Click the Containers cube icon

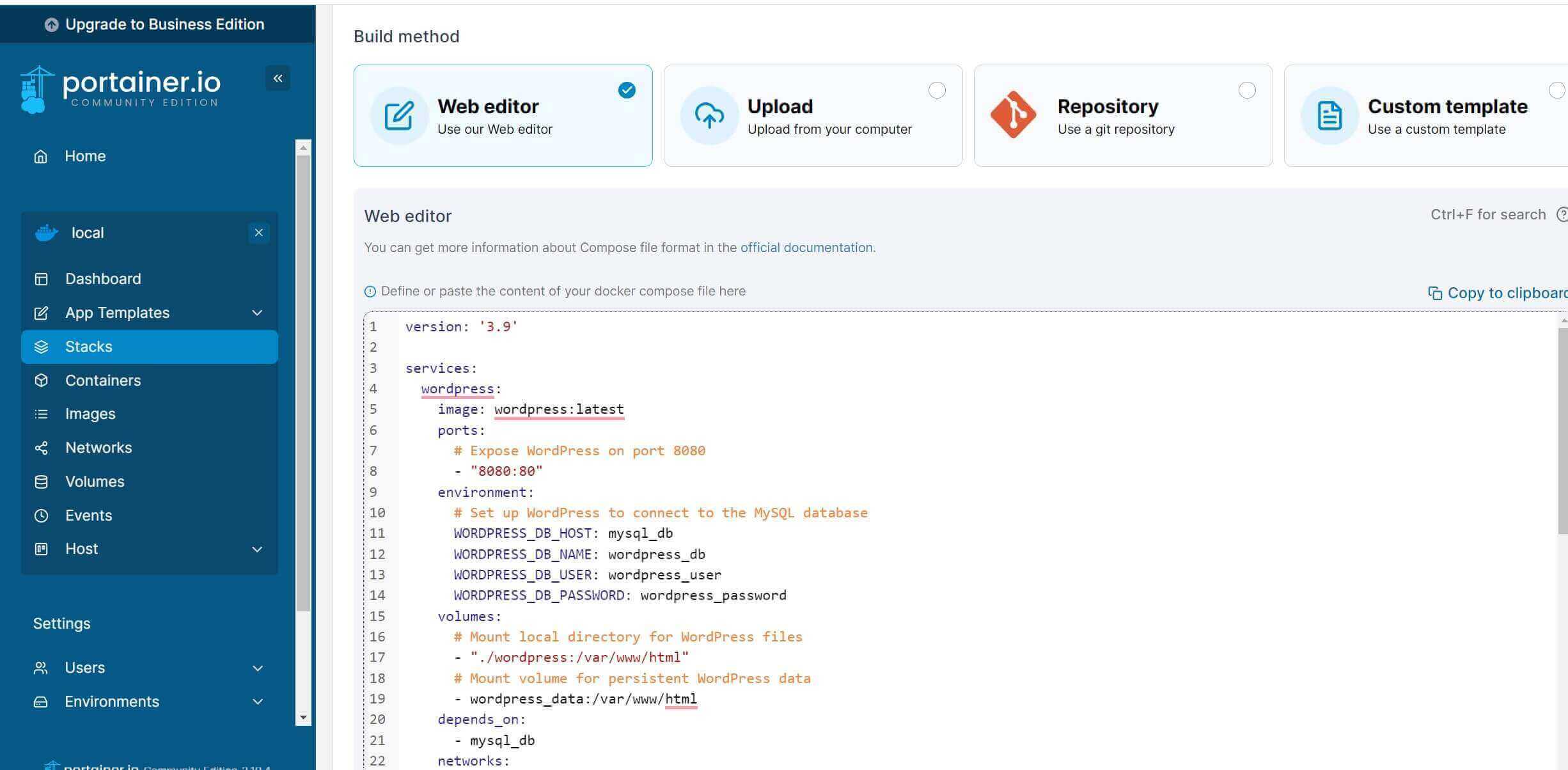[41, 381]
